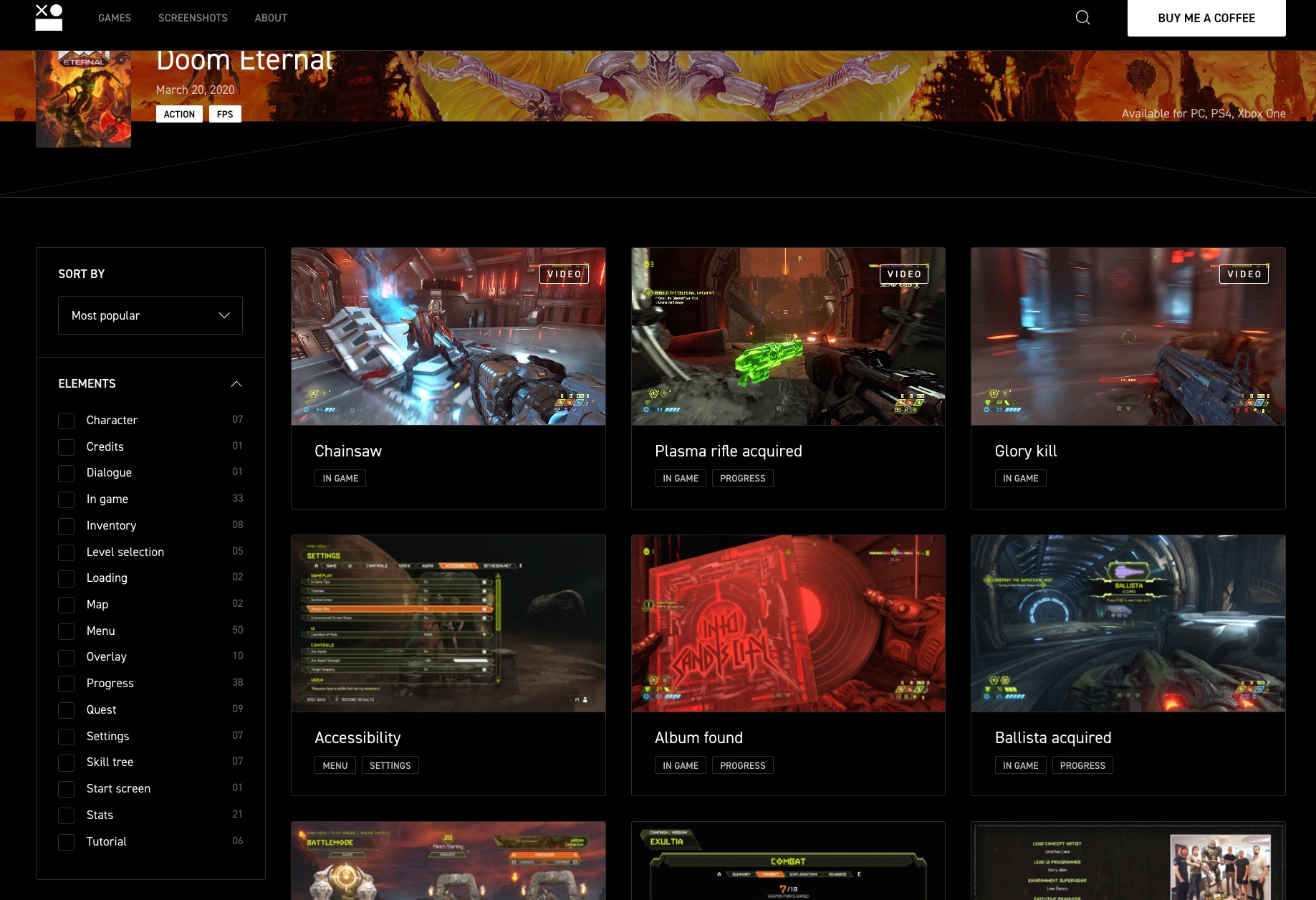Screen dimensions: 1316x900
Task: Open the Games nav item
Action: (x=115, y=18)
